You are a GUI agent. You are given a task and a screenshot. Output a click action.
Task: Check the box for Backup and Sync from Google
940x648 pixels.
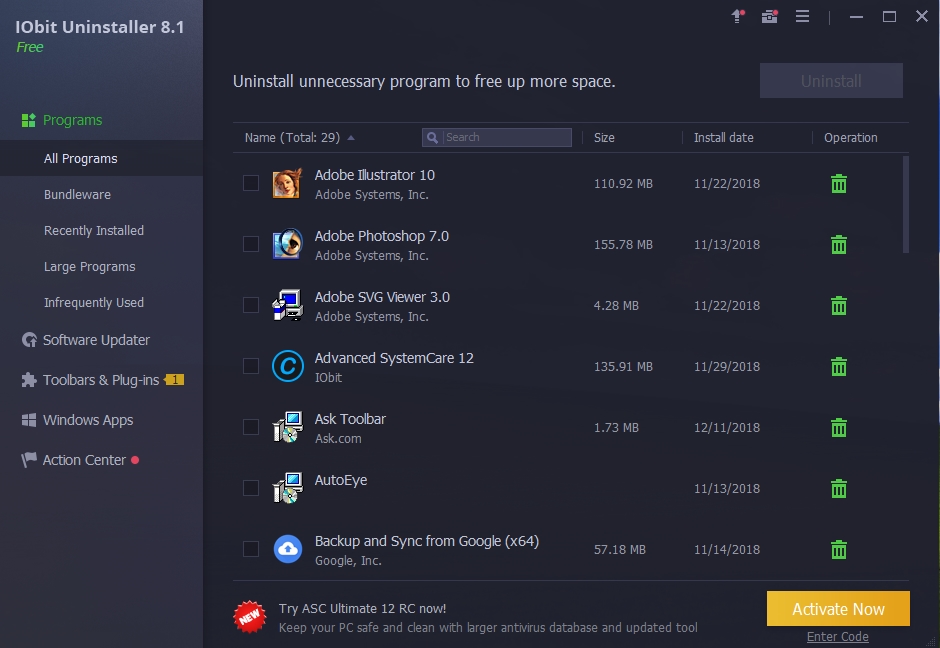[x=251, y=549]
